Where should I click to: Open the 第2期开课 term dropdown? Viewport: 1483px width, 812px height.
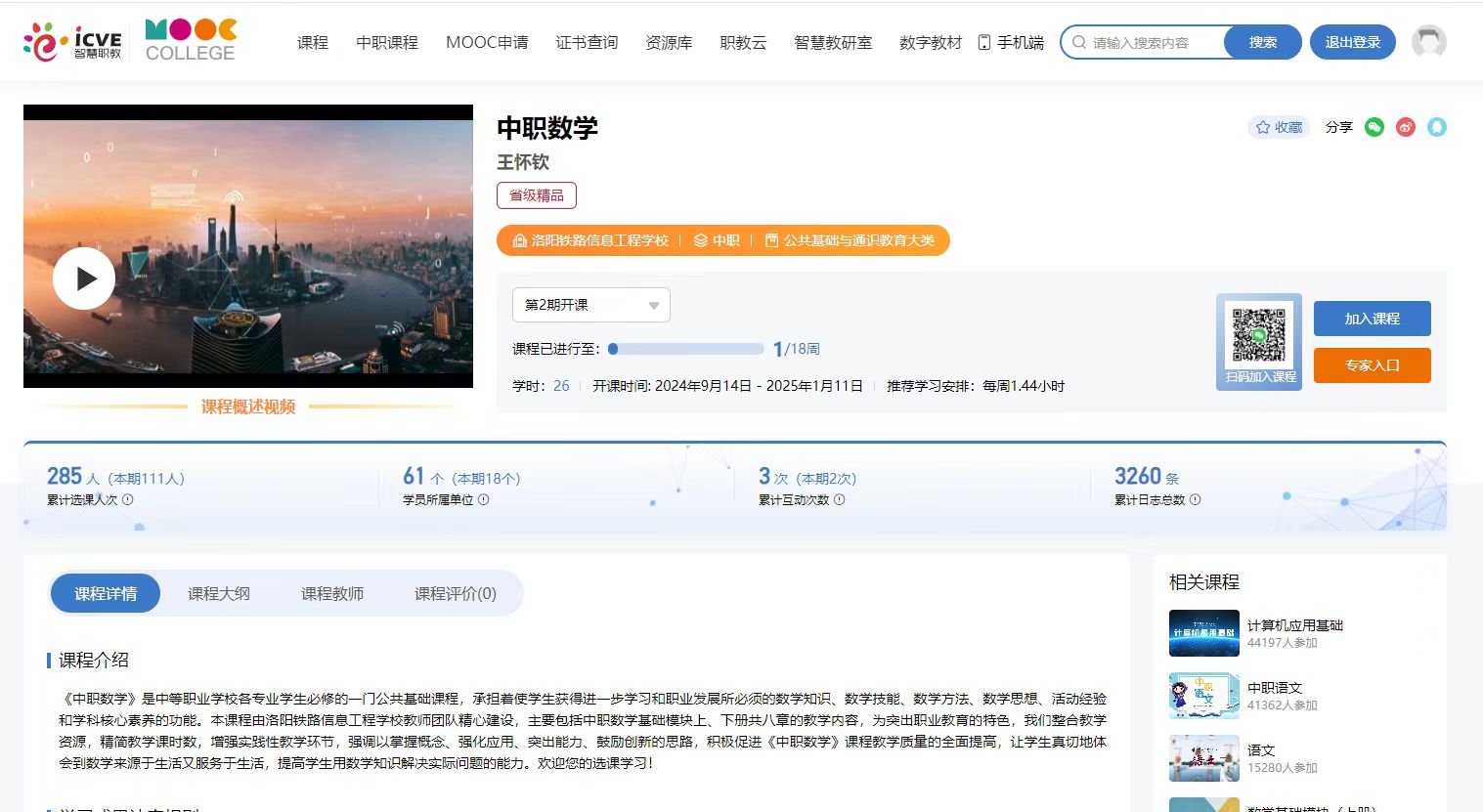coord(590,305)
